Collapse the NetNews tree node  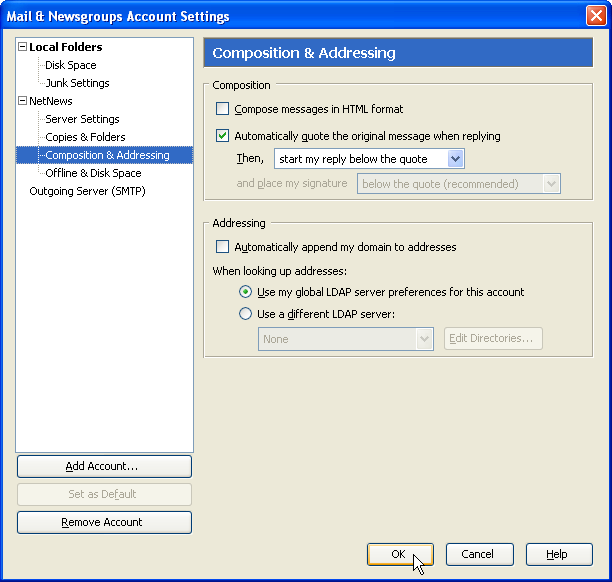(23, 101)
